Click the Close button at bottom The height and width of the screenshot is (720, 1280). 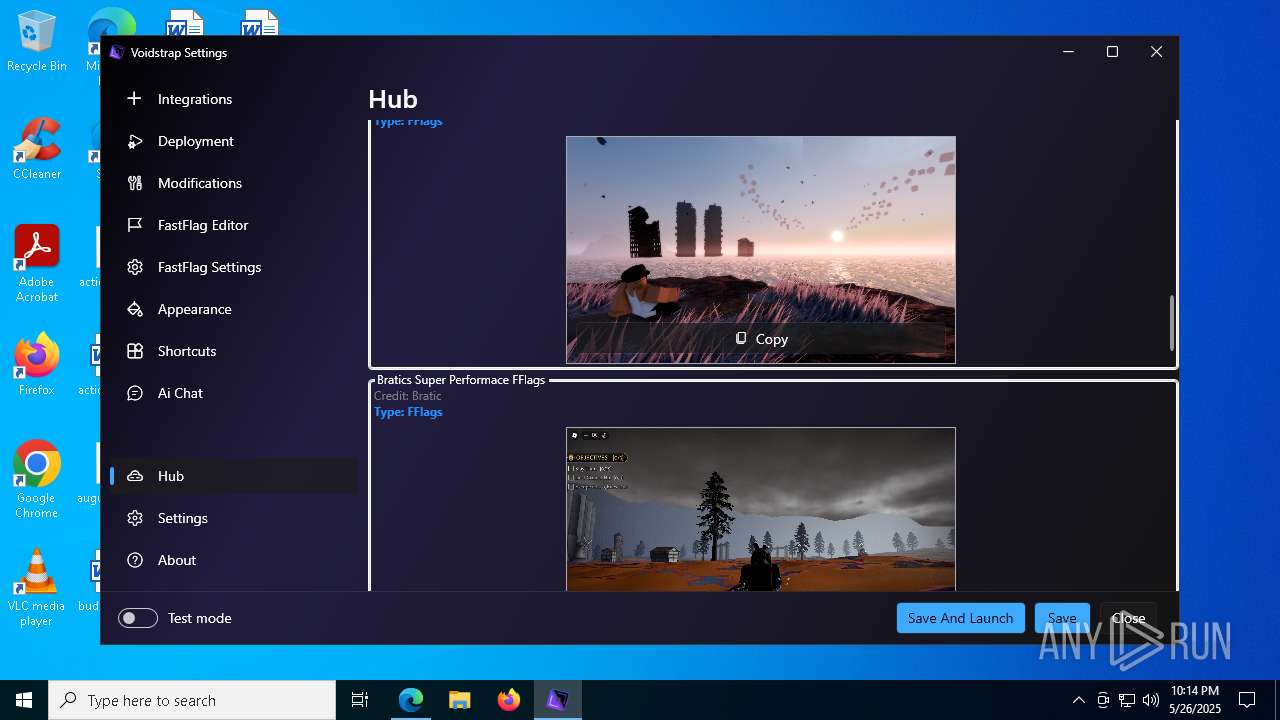[1128, 618]
